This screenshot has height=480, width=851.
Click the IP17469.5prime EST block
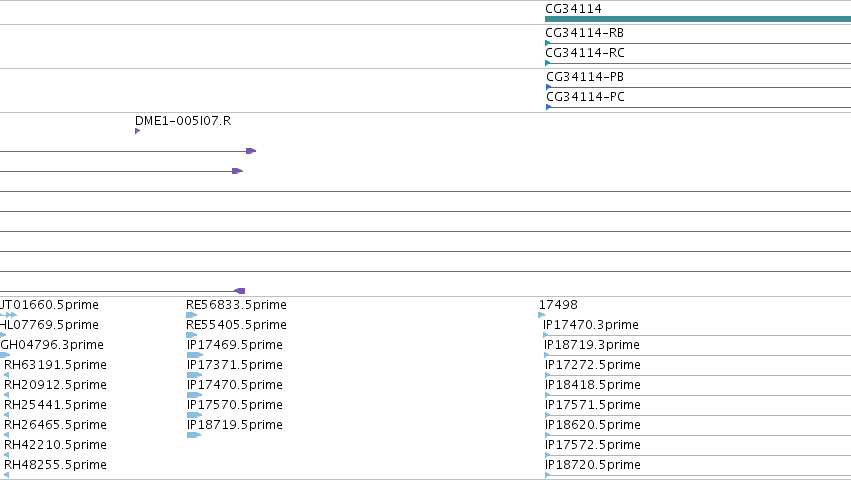point(194,355)
